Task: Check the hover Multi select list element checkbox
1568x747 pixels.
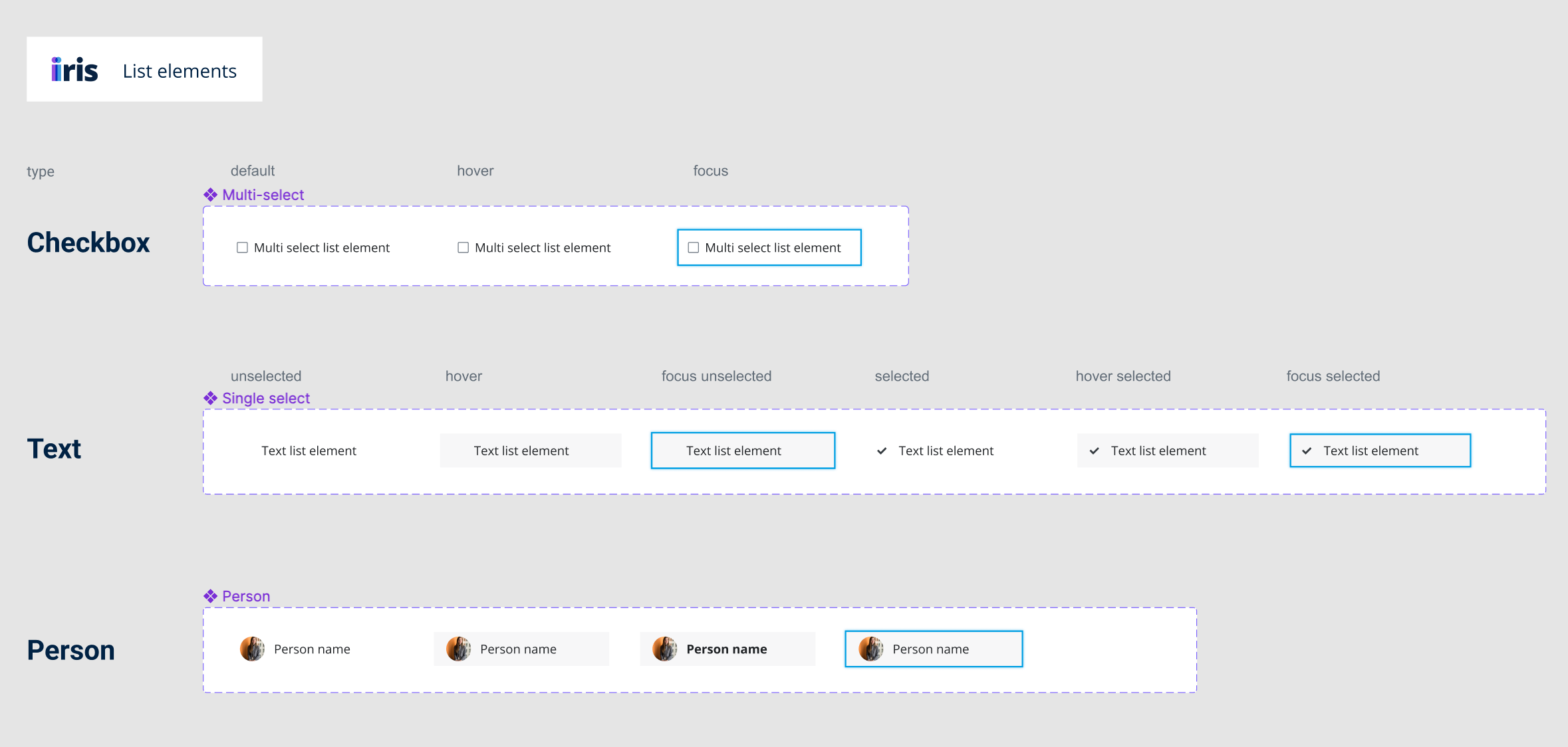Action: click(463, 248)
